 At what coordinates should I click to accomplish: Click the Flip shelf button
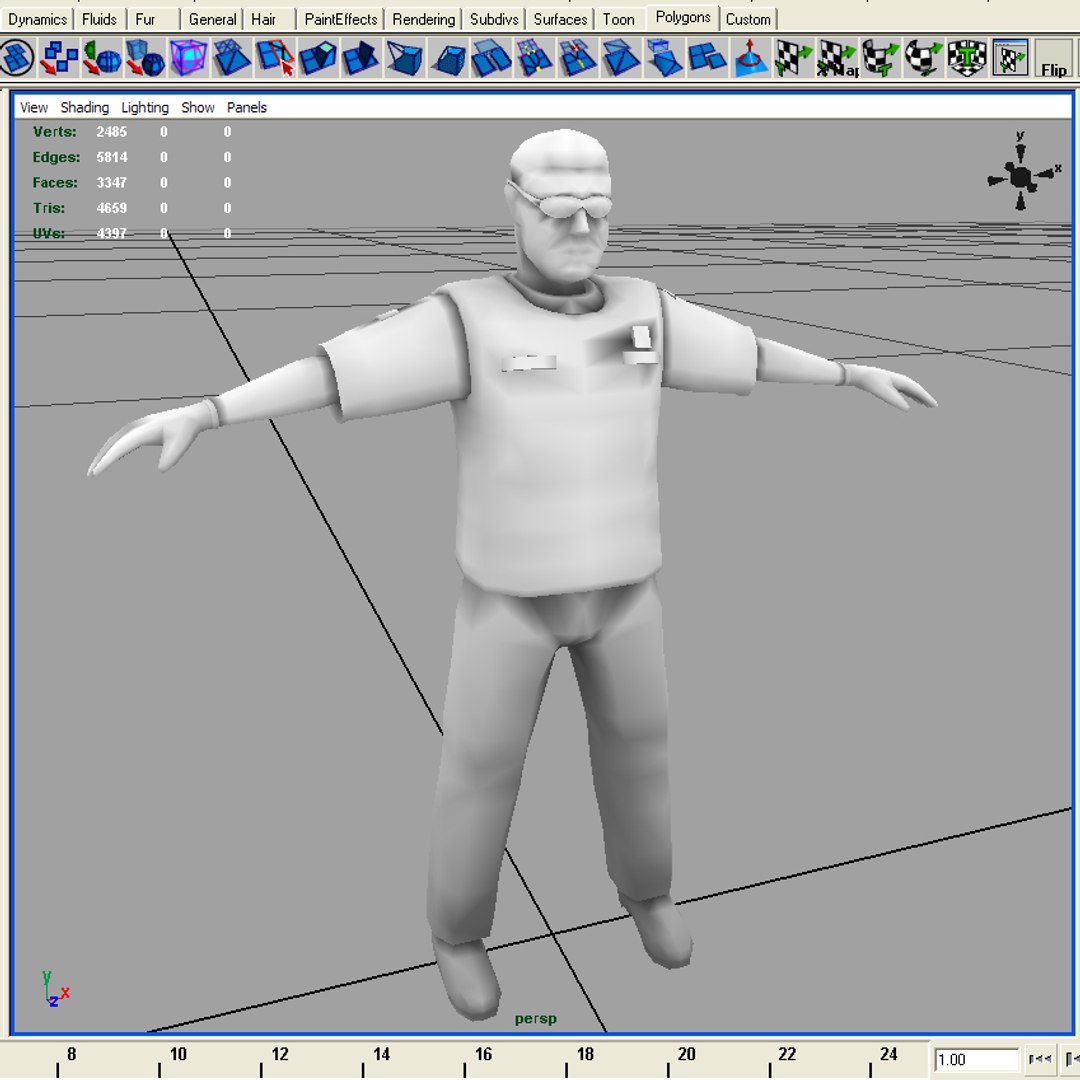(1054, 59)
